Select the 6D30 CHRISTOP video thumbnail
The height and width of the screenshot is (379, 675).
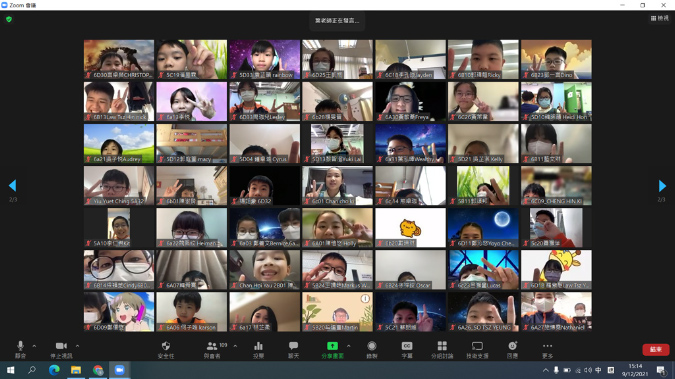click(119, 59)
